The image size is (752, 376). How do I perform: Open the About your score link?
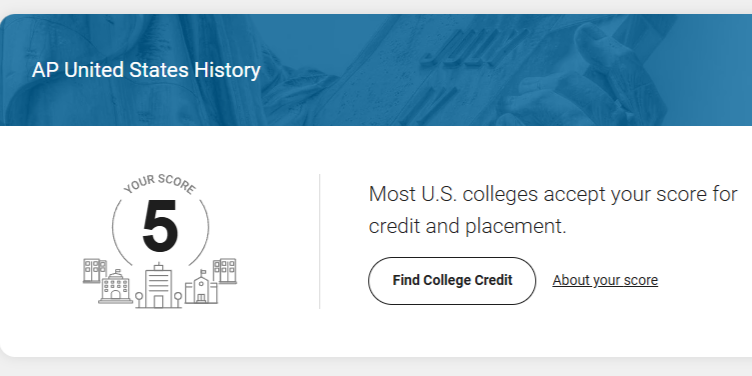pyautogui.click(x=605, y=280)
